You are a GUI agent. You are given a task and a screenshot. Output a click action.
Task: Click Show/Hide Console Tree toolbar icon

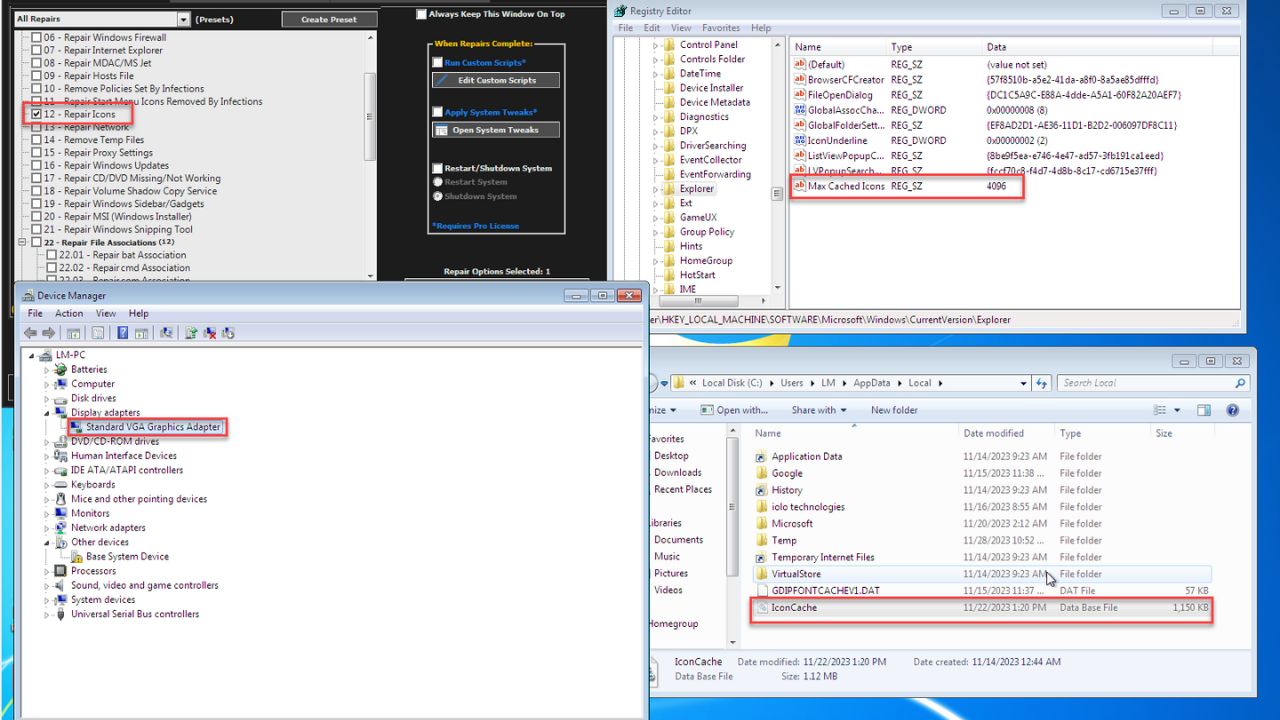point(73,333)
